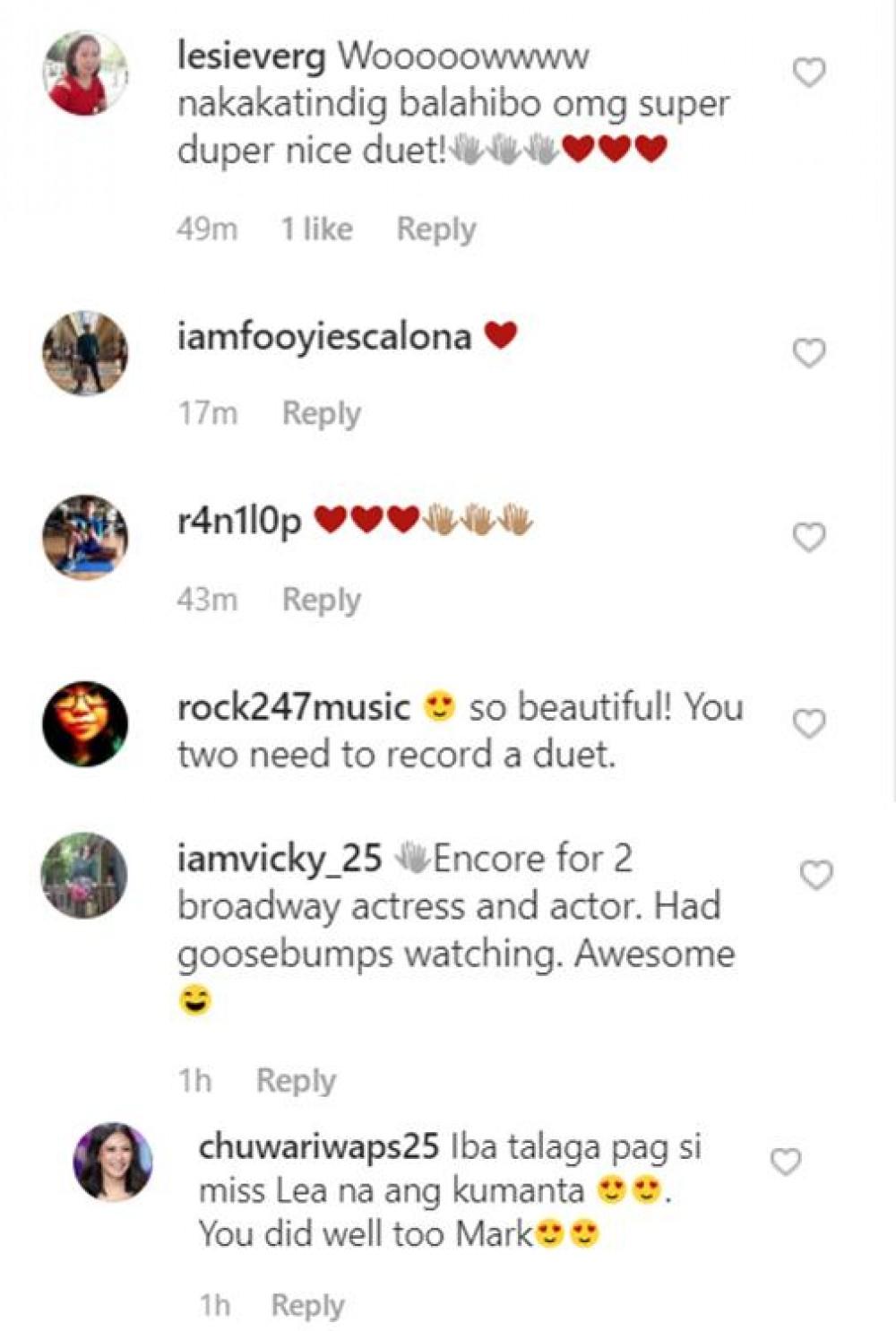View the 1 like on lesieverg's comment
Image resolution: width=896 pixels, height=1331 pixels.
pyautogui.click(x=317, y=229)
